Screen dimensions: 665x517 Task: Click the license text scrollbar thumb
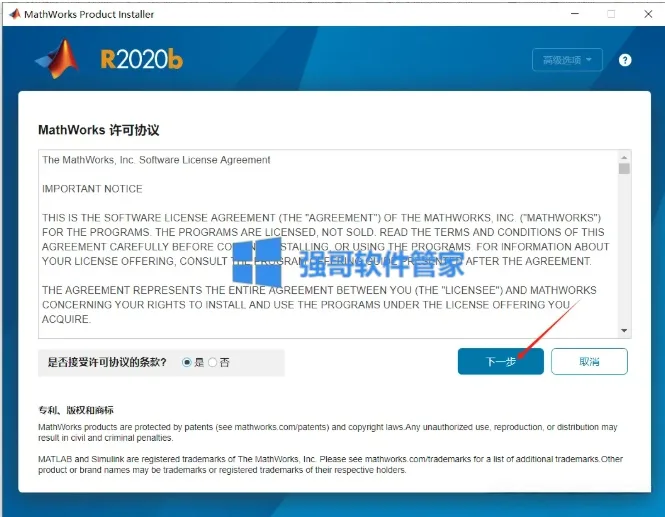(x=624, y=169)
